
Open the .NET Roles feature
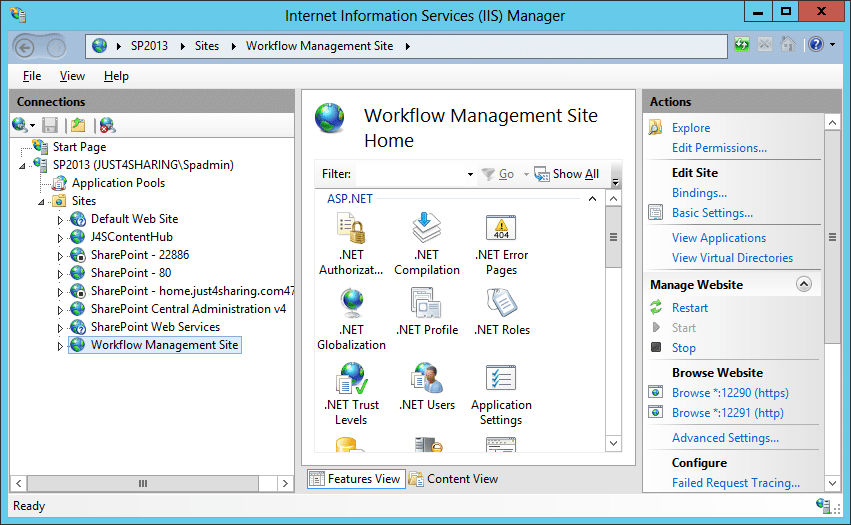click(x=501, y=303)
